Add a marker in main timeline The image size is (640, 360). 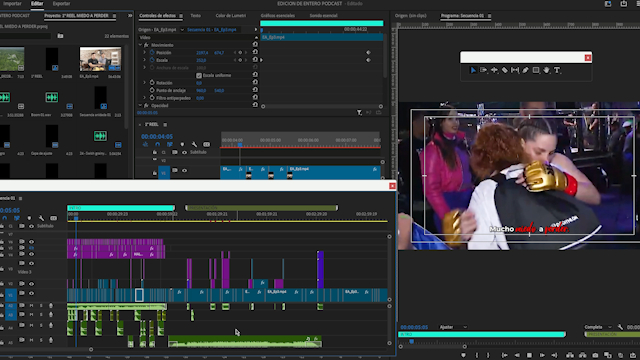click(x=29, y=218)
